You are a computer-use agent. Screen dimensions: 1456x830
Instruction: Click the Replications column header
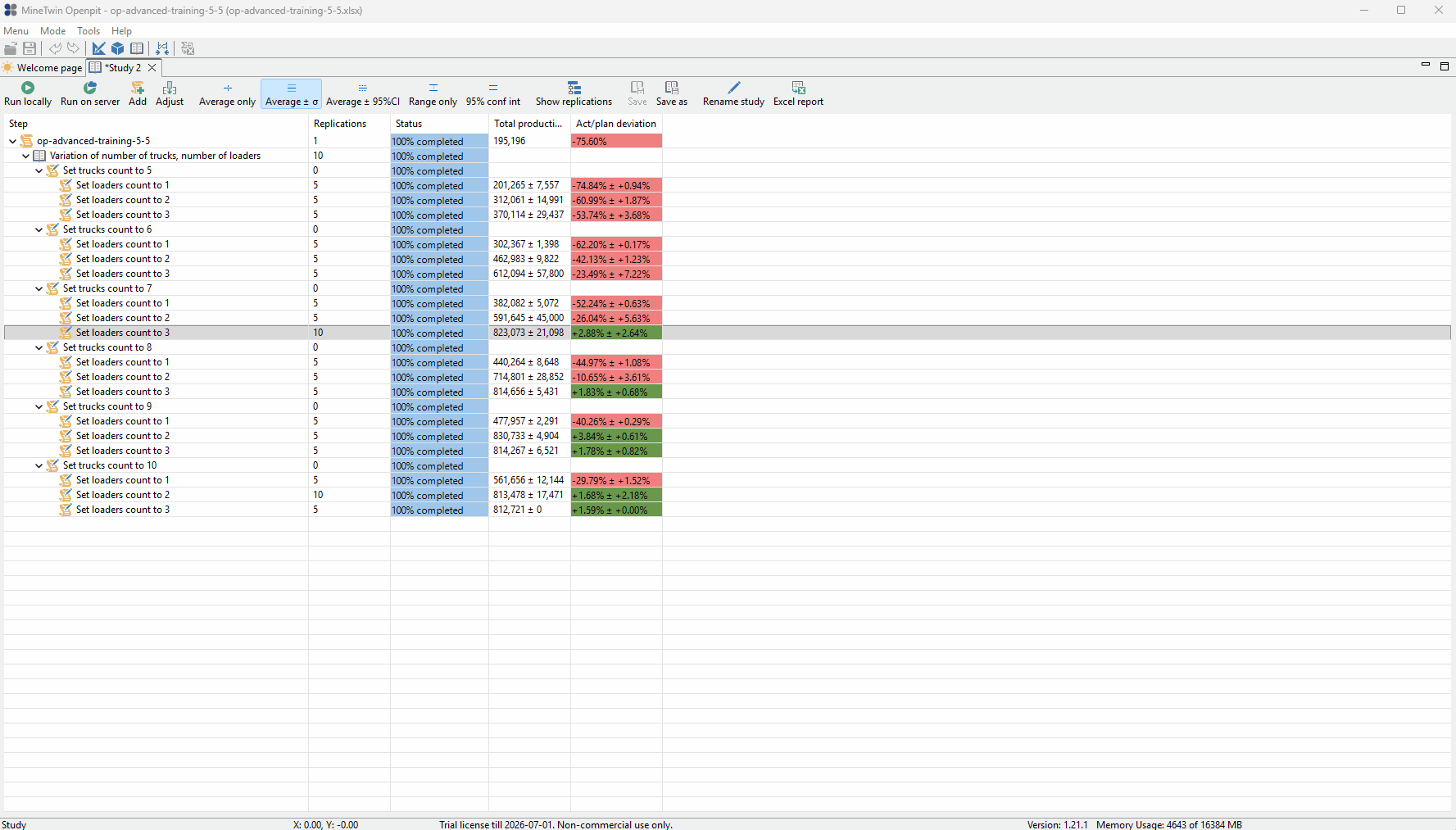pos(349,124)
